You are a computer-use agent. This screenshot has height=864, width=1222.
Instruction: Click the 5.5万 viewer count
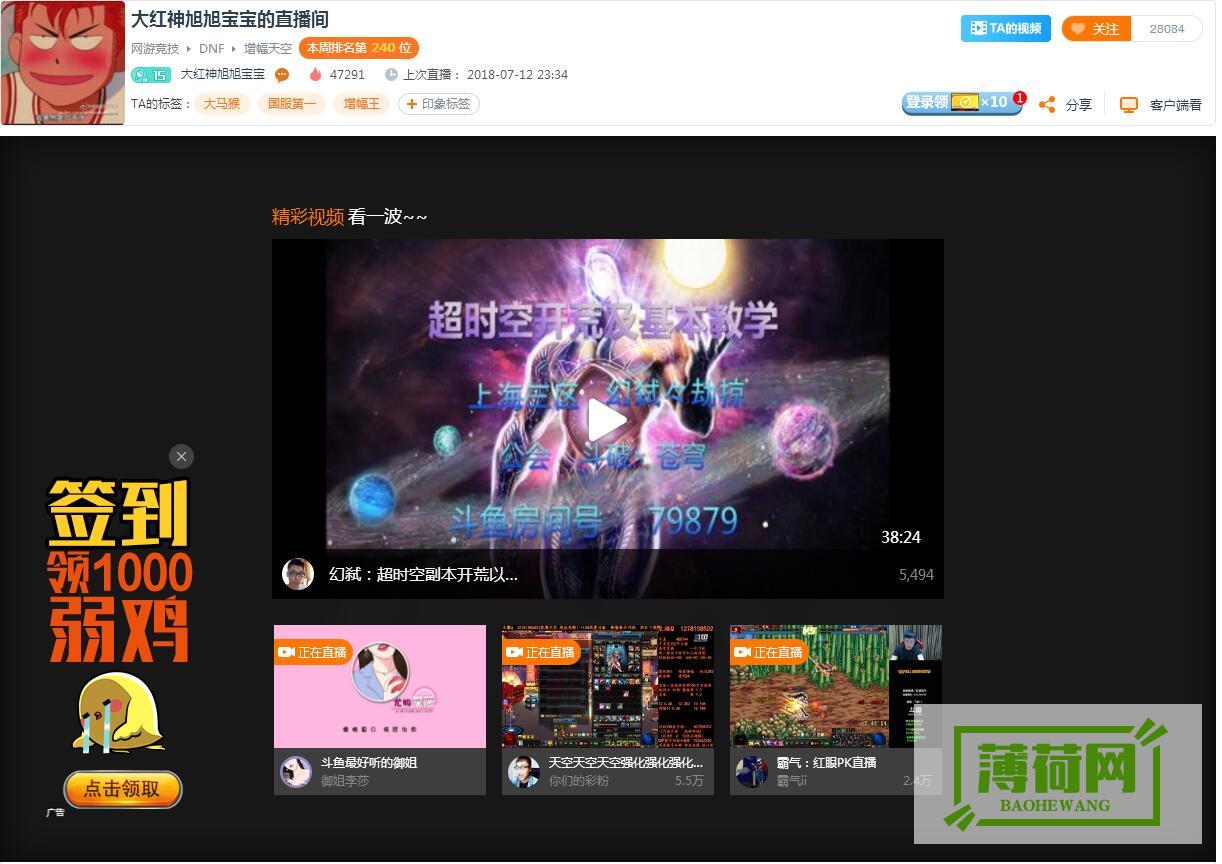689,781
